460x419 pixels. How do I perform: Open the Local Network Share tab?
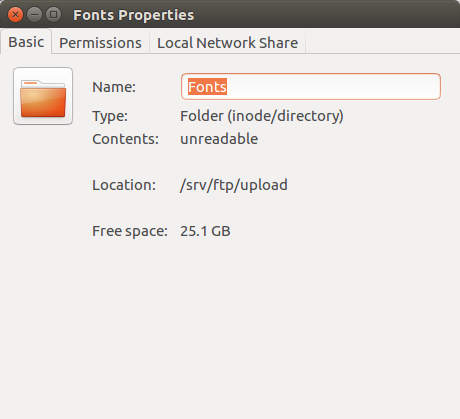coord(227,43)
